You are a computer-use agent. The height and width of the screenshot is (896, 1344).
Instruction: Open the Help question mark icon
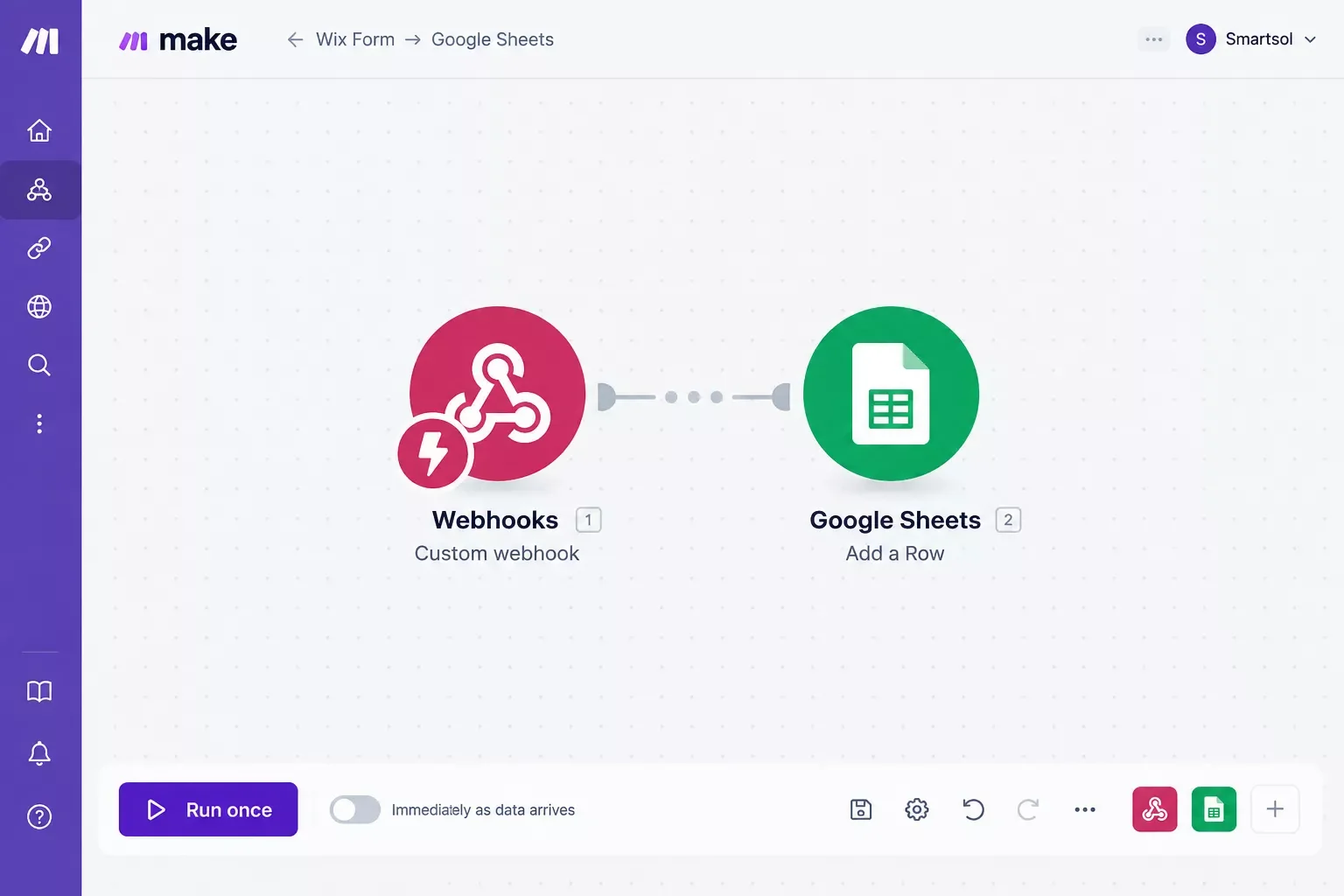click(x=39, y=816)
